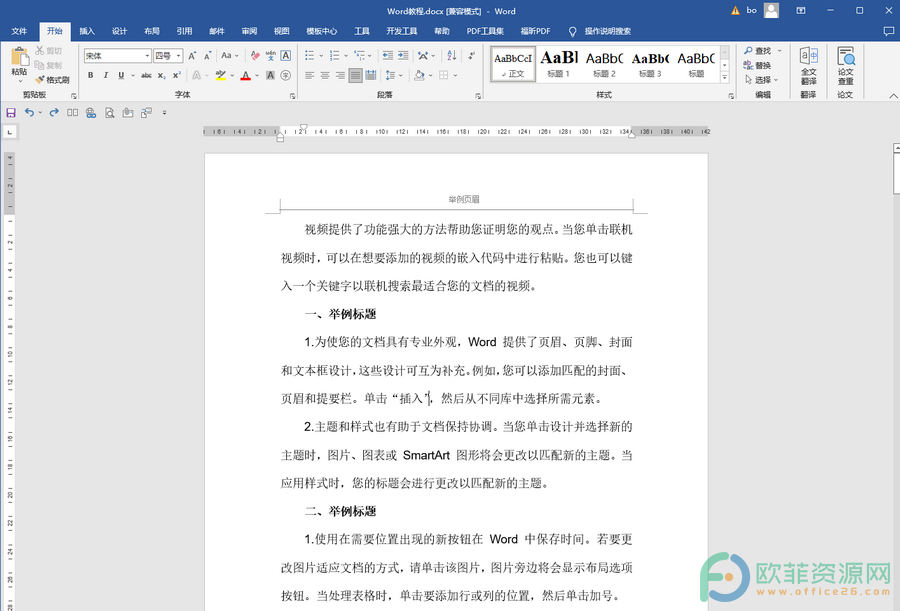Switch to the References (引用) tab
Image resolution: width=900 pixels, height=611 pixels.
tap(184, 31)
